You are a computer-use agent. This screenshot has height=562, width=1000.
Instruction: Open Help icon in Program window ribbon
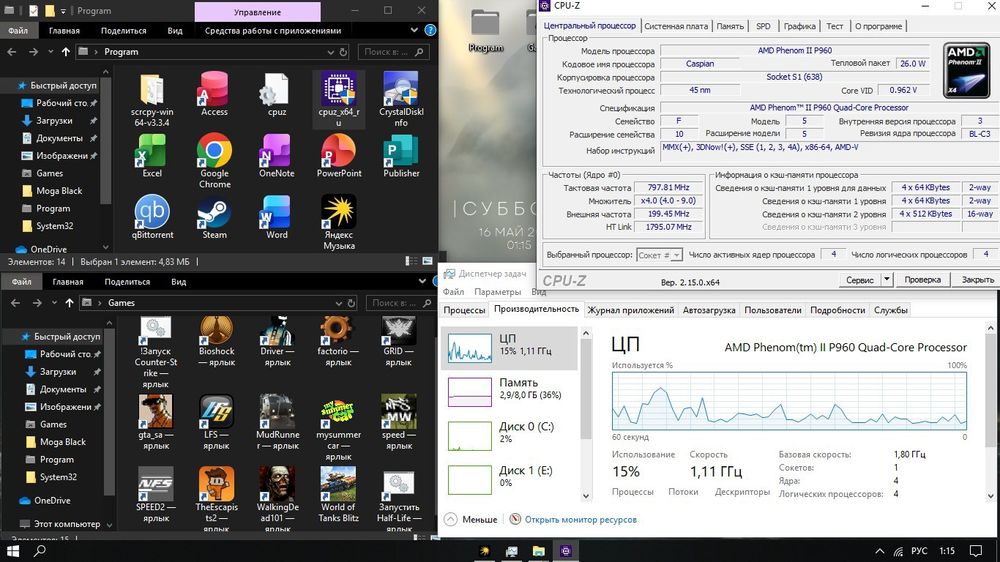point(430,30)
